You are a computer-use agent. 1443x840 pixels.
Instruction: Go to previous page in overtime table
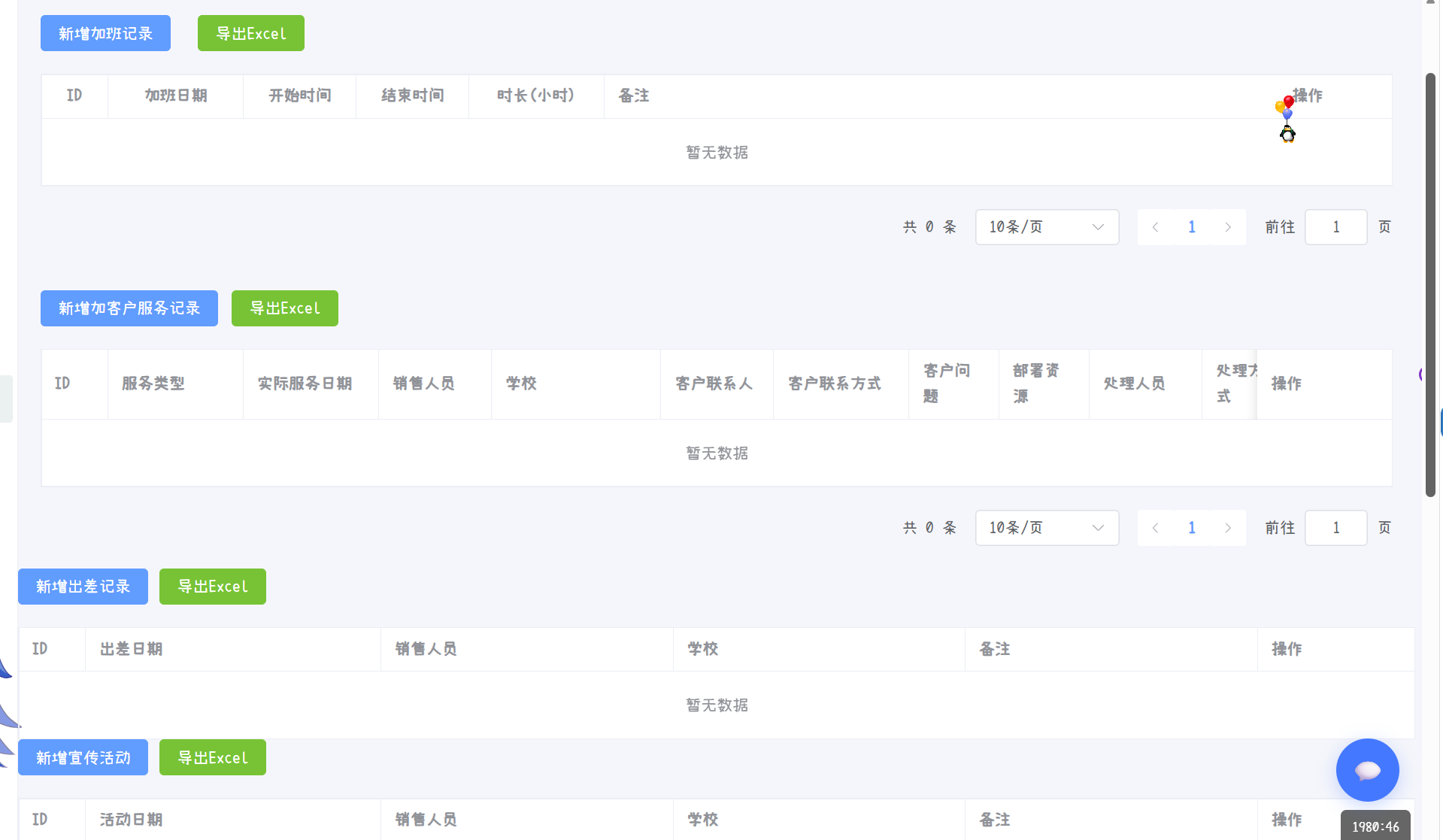click(x=1155, y=227)
